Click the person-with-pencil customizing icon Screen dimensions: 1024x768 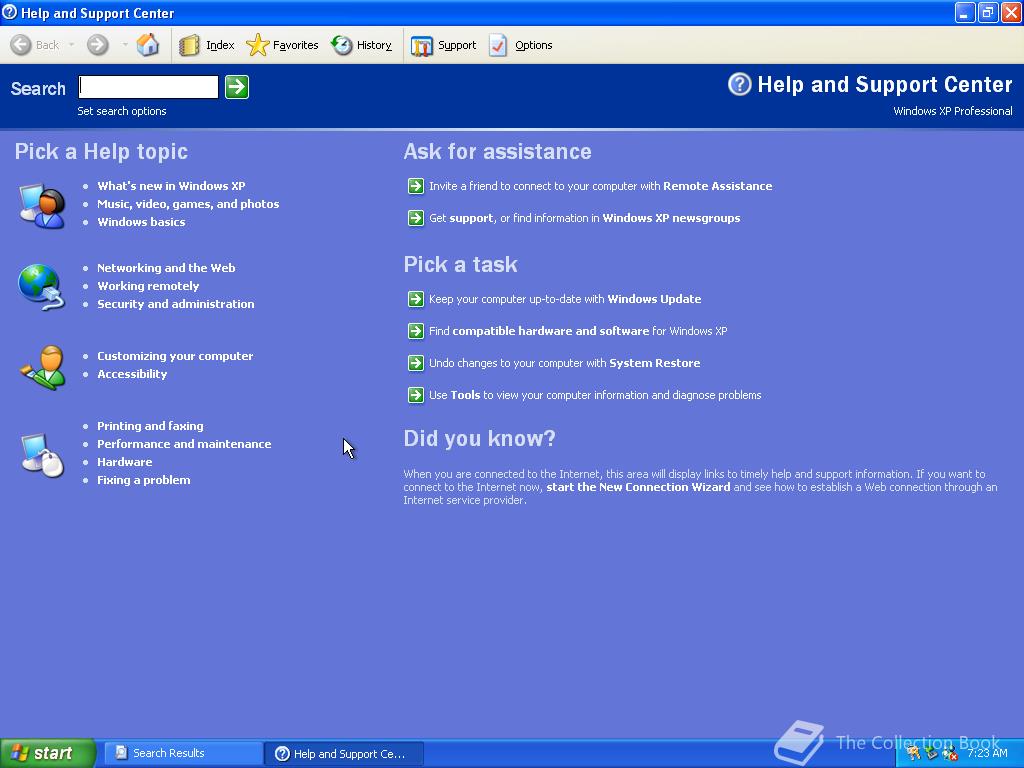tap(43, 368)
